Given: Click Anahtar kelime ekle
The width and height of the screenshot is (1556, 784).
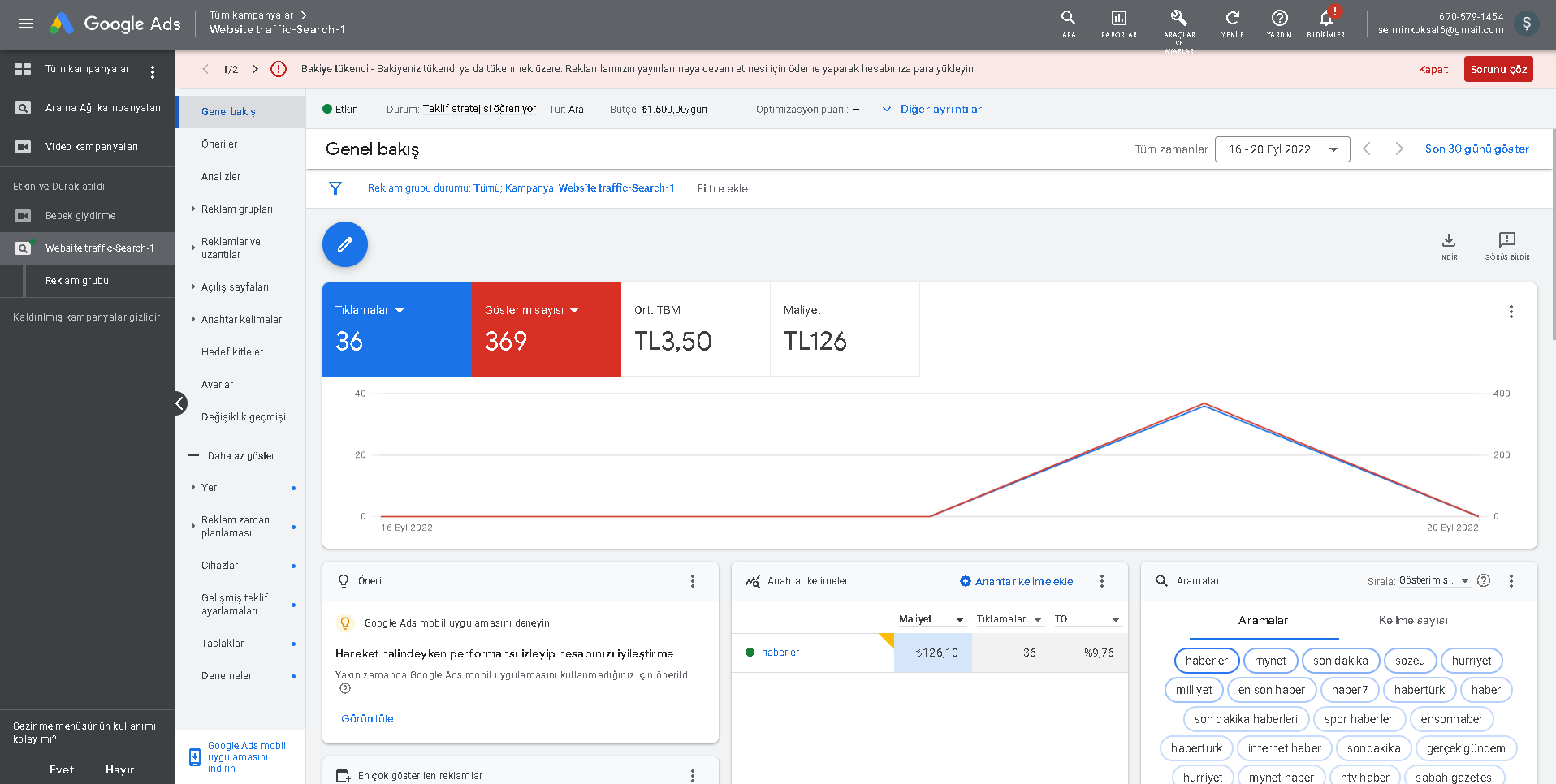Looking at the screenshot, I should [x=1016, y=581].
